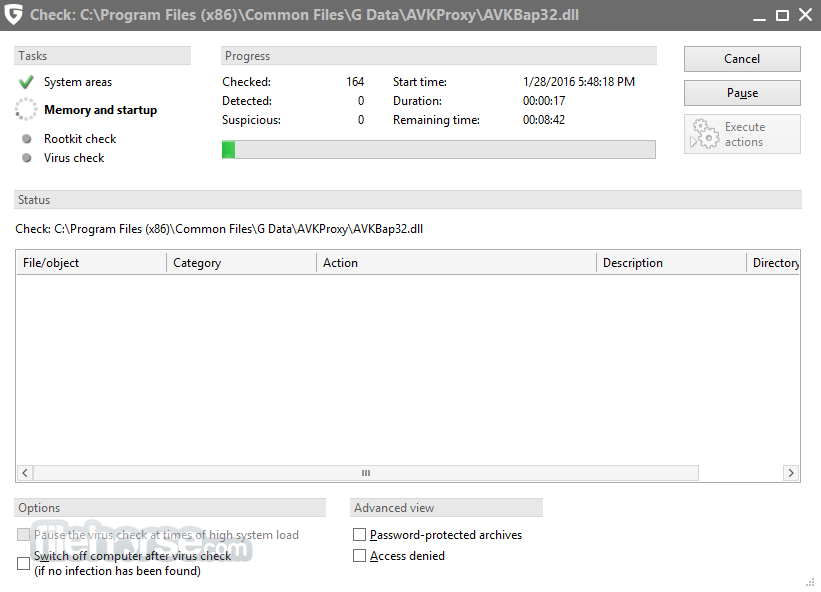Select the System areas task
The width and height of the screenshot is (821, 592).
point(78,82)
